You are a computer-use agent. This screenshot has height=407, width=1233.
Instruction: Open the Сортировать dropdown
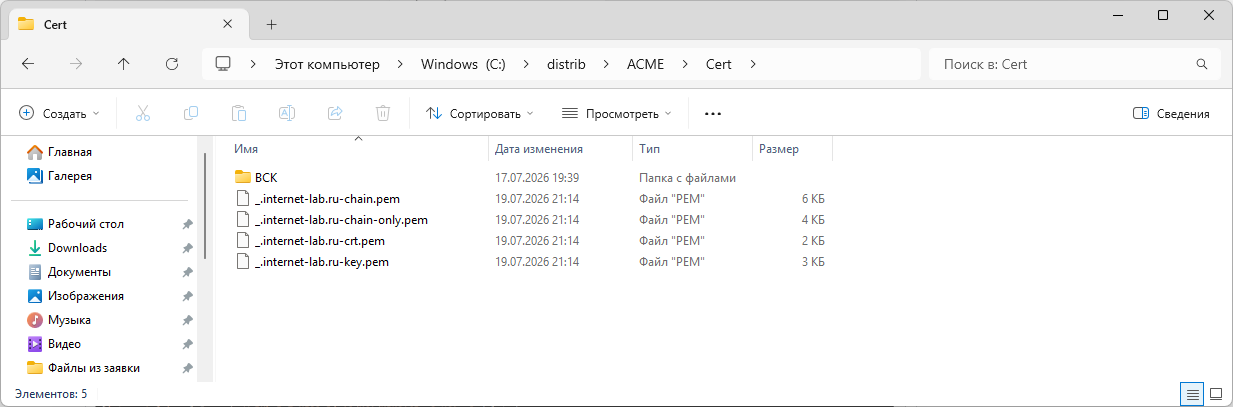point(480,113)
